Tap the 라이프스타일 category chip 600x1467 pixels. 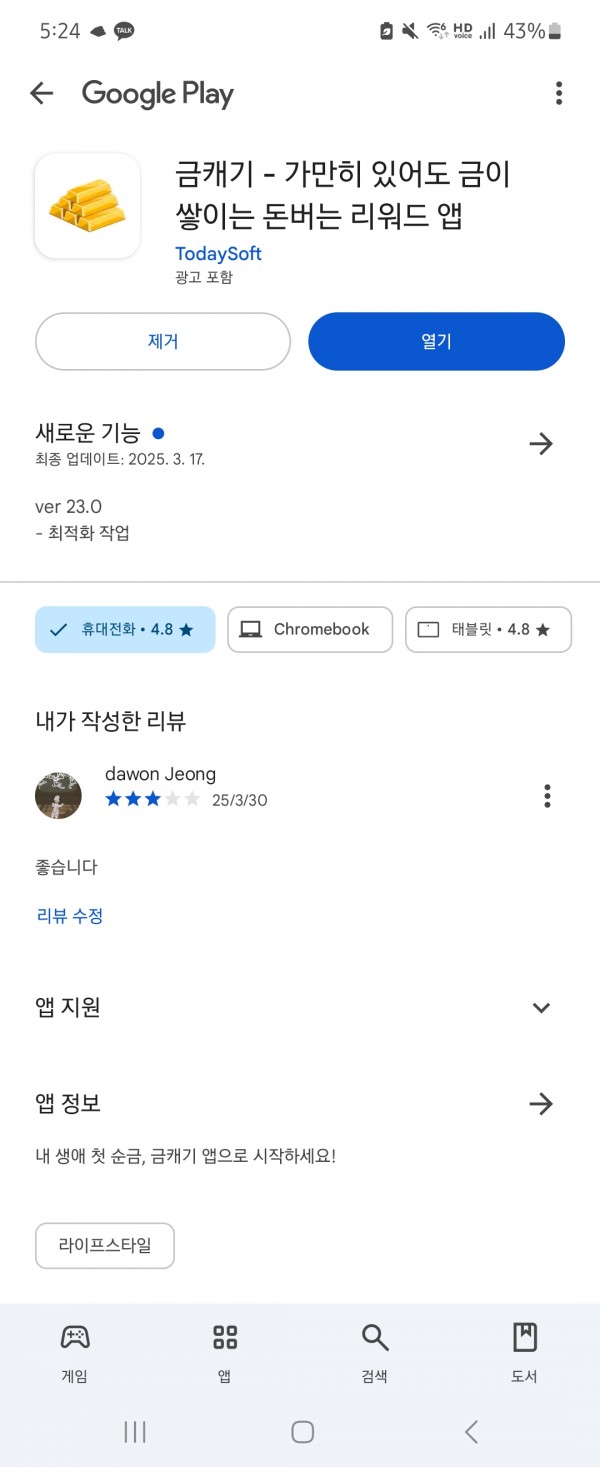105,1245
